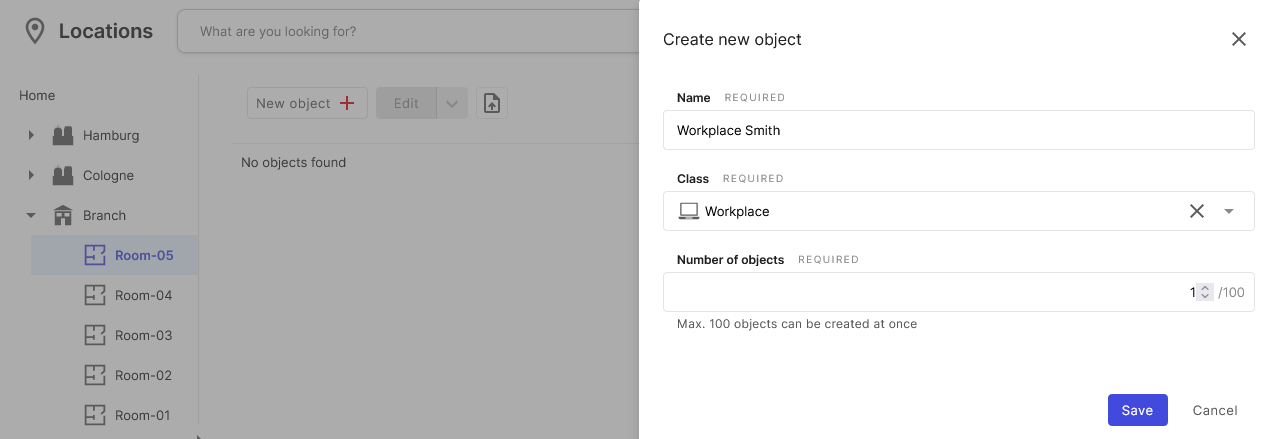Click the Room-01 floor plan icon
Screen dimensions: 1276x439
(x=94, y=415)
